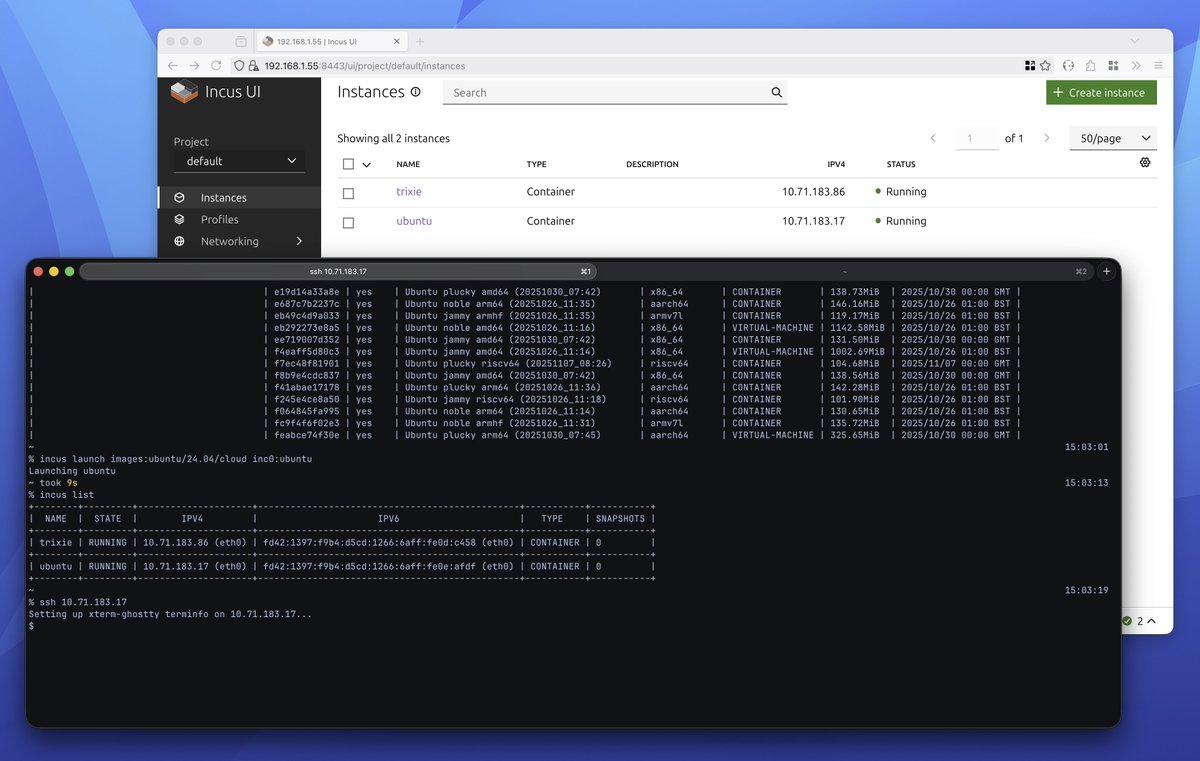Click the green Create instance button

(x=1100, y=92)
